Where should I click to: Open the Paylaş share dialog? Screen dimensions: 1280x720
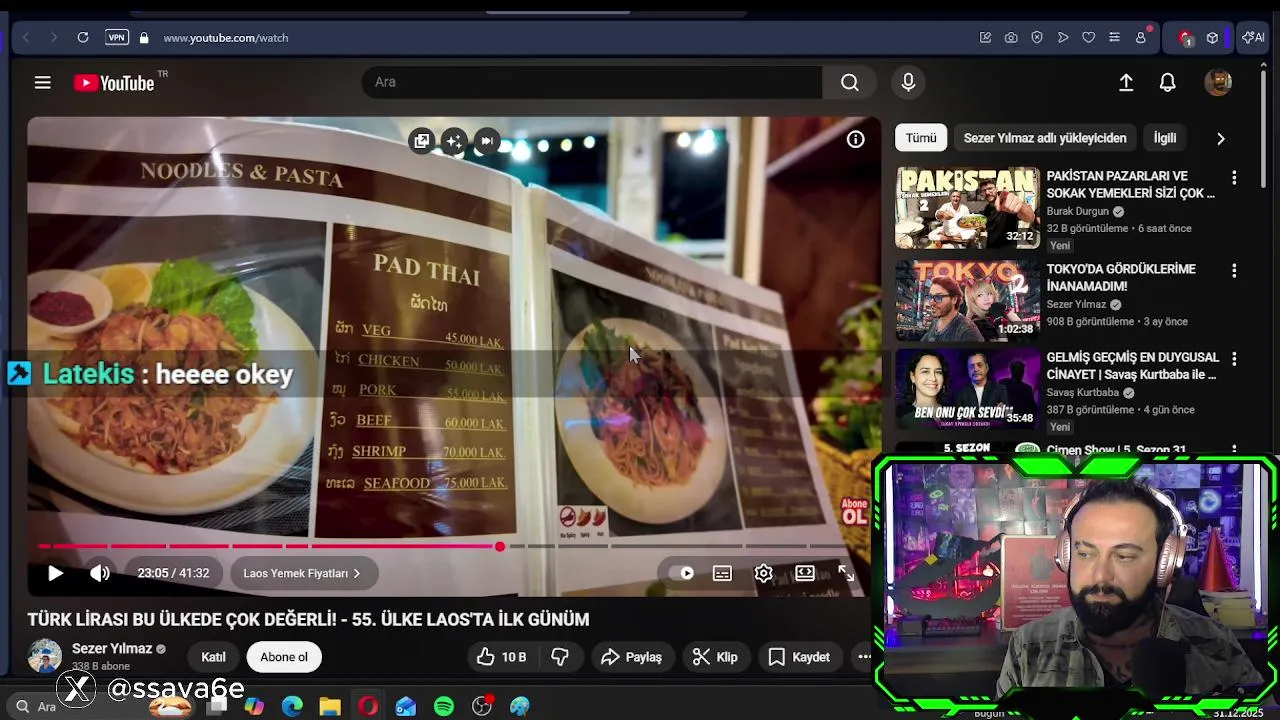click(631, 657)
